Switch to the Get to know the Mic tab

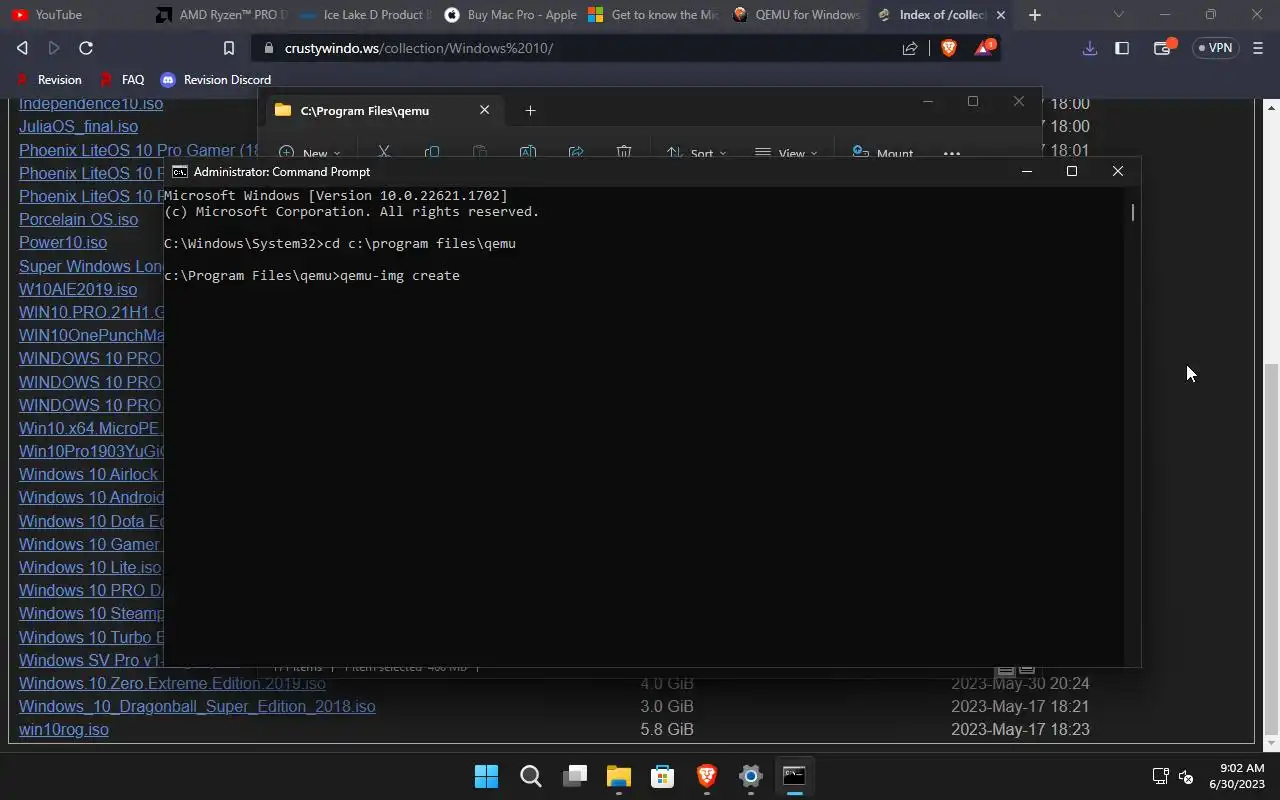(654, 15)
